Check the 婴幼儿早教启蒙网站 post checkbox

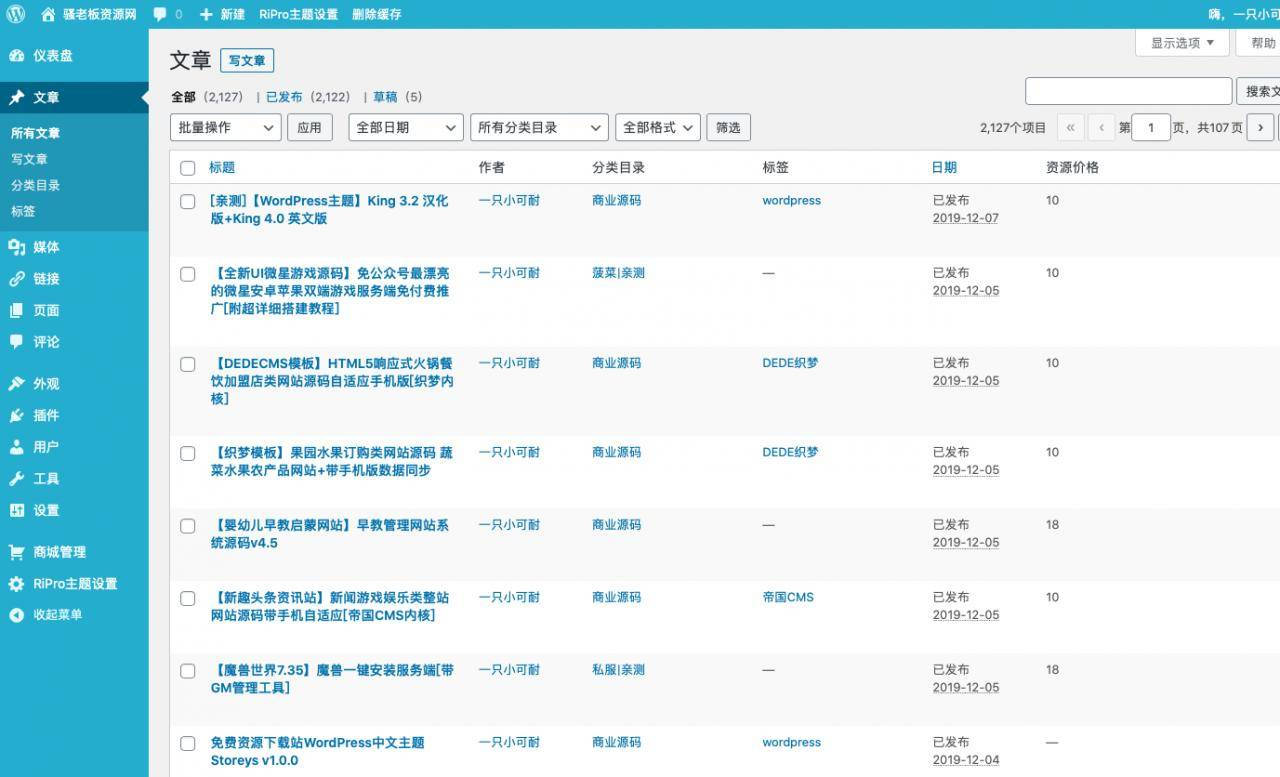click(188, 526)
